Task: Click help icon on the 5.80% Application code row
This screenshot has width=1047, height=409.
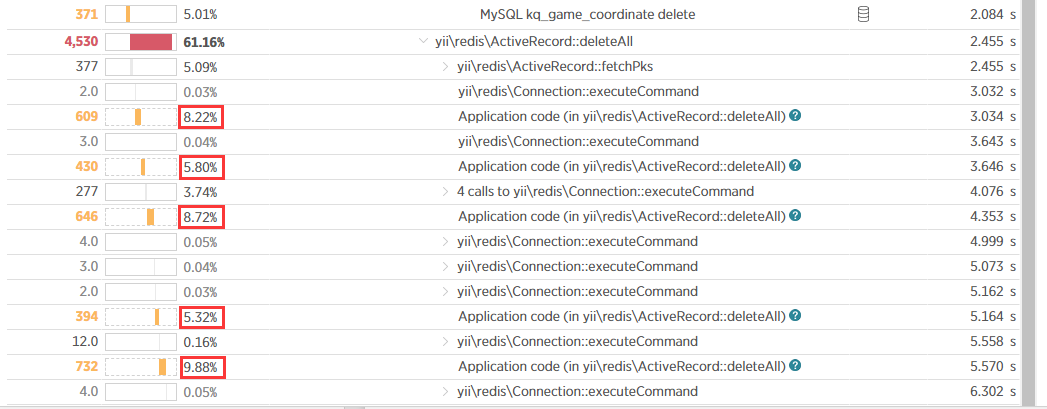Action: point(795,166)
